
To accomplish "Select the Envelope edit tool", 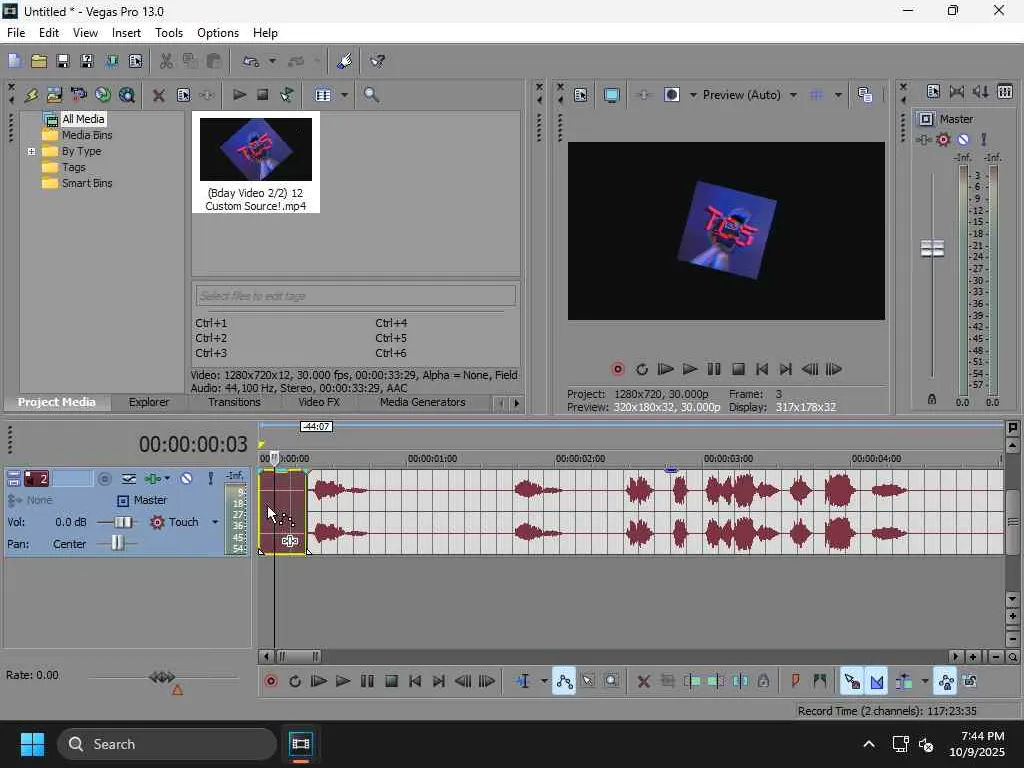I will [x=564, y=681].
